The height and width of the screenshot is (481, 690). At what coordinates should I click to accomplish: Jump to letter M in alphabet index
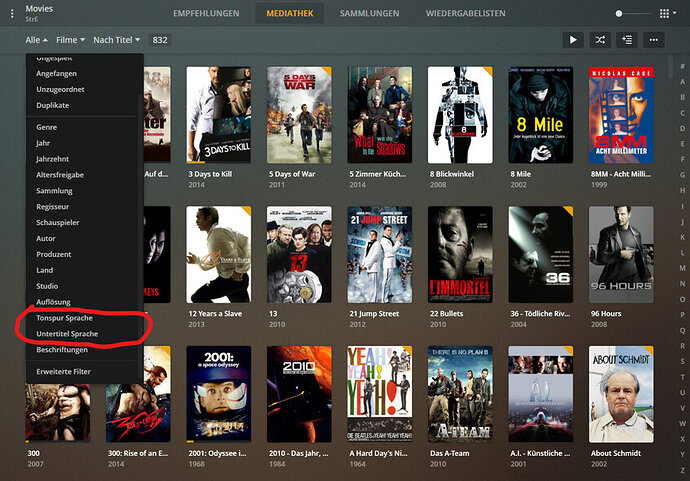683,268
